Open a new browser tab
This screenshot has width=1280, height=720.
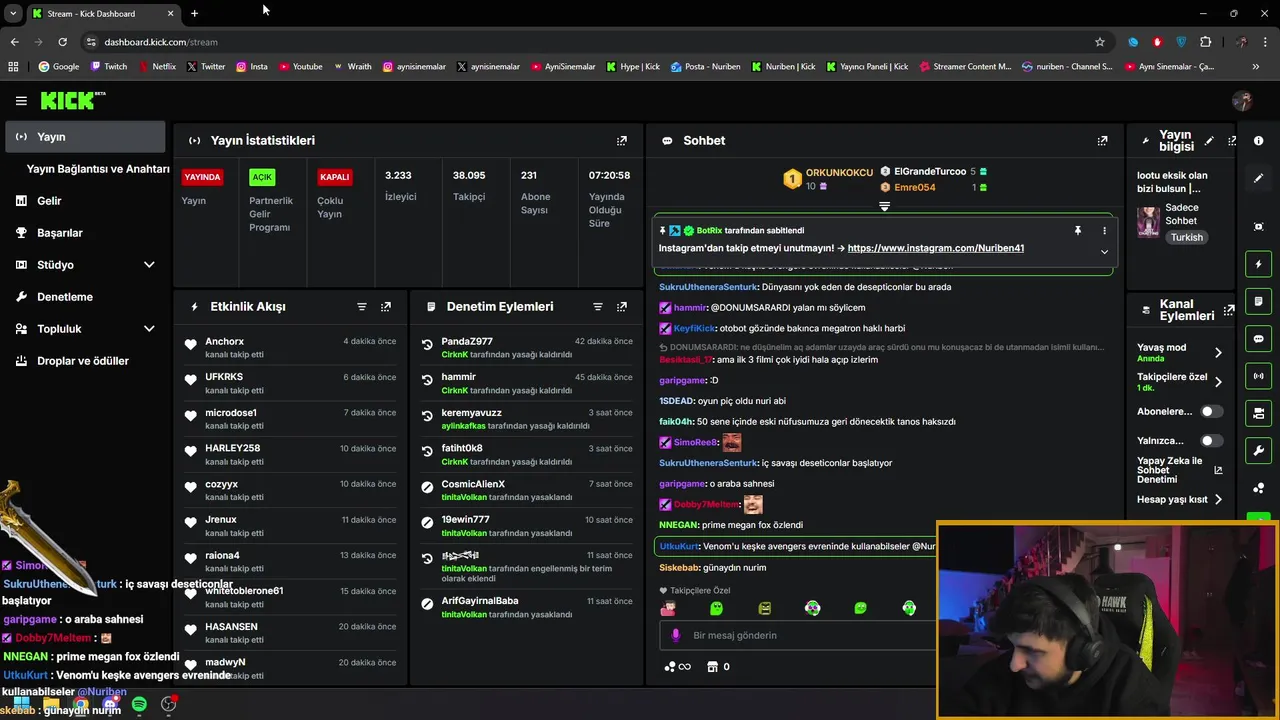194,13
